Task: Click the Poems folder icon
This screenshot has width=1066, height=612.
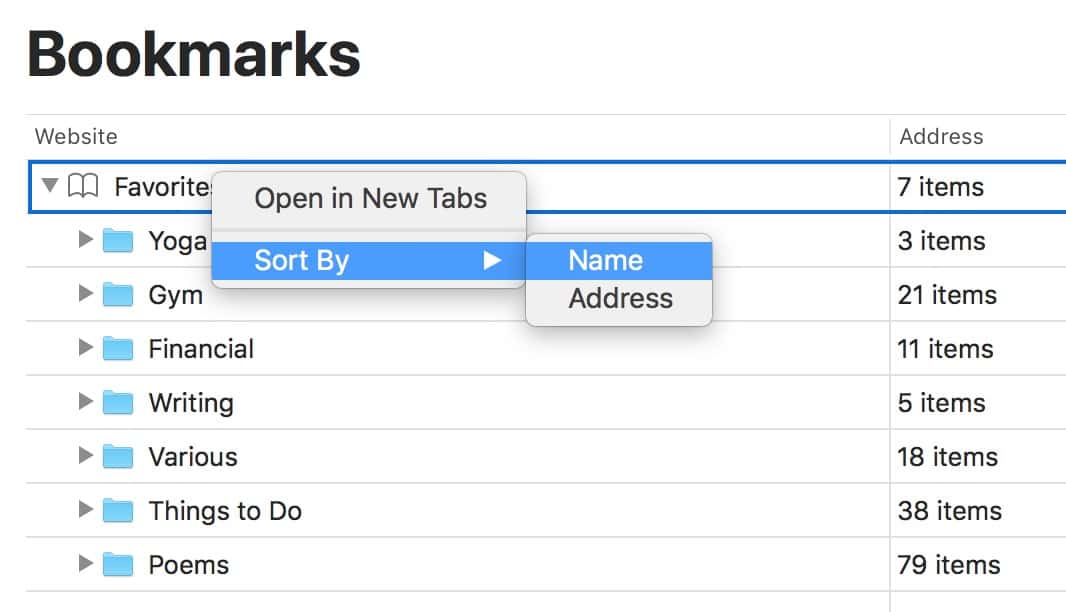Action: pos(118,565)
